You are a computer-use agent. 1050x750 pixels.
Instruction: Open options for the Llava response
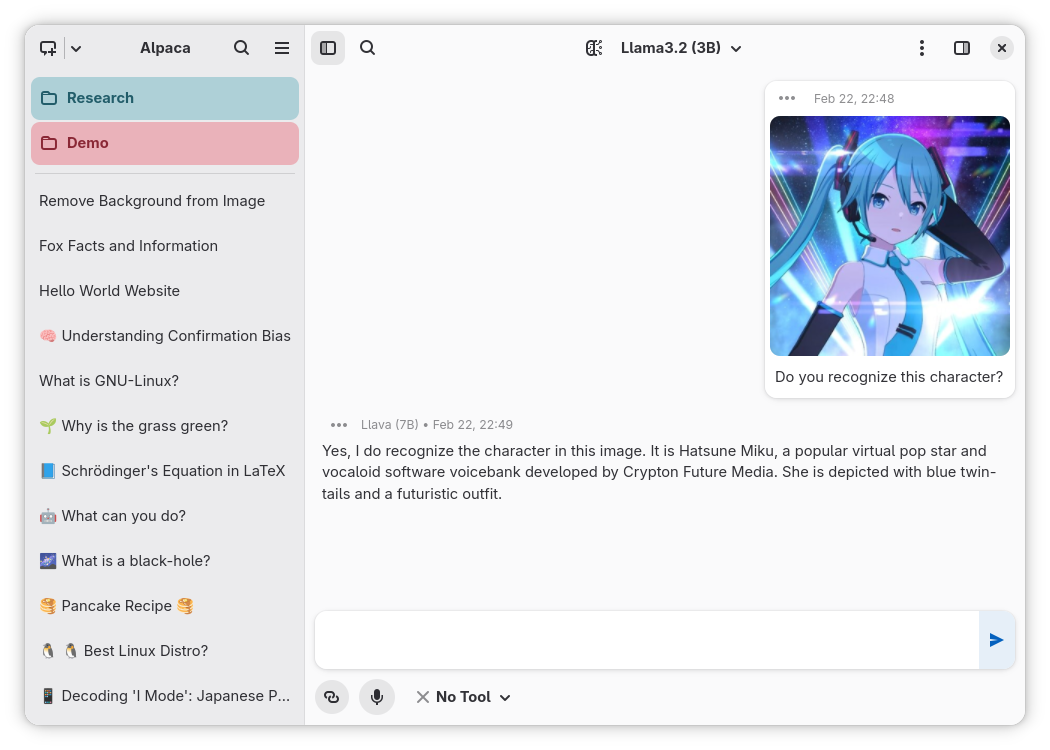click(x=339, y=425)
